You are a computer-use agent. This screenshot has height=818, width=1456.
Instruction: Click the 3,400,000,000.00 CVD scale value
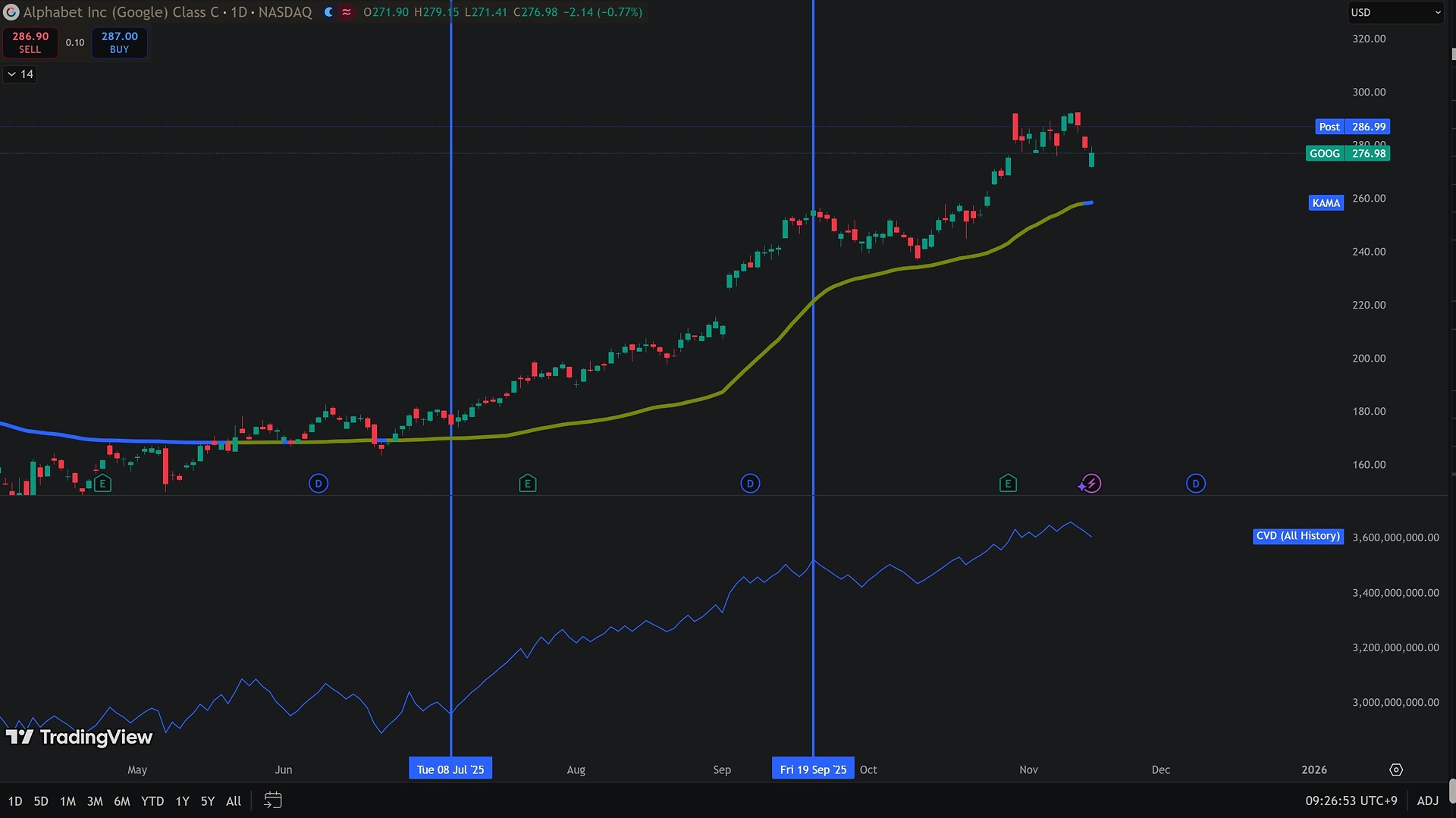(x=1395, y=593)
